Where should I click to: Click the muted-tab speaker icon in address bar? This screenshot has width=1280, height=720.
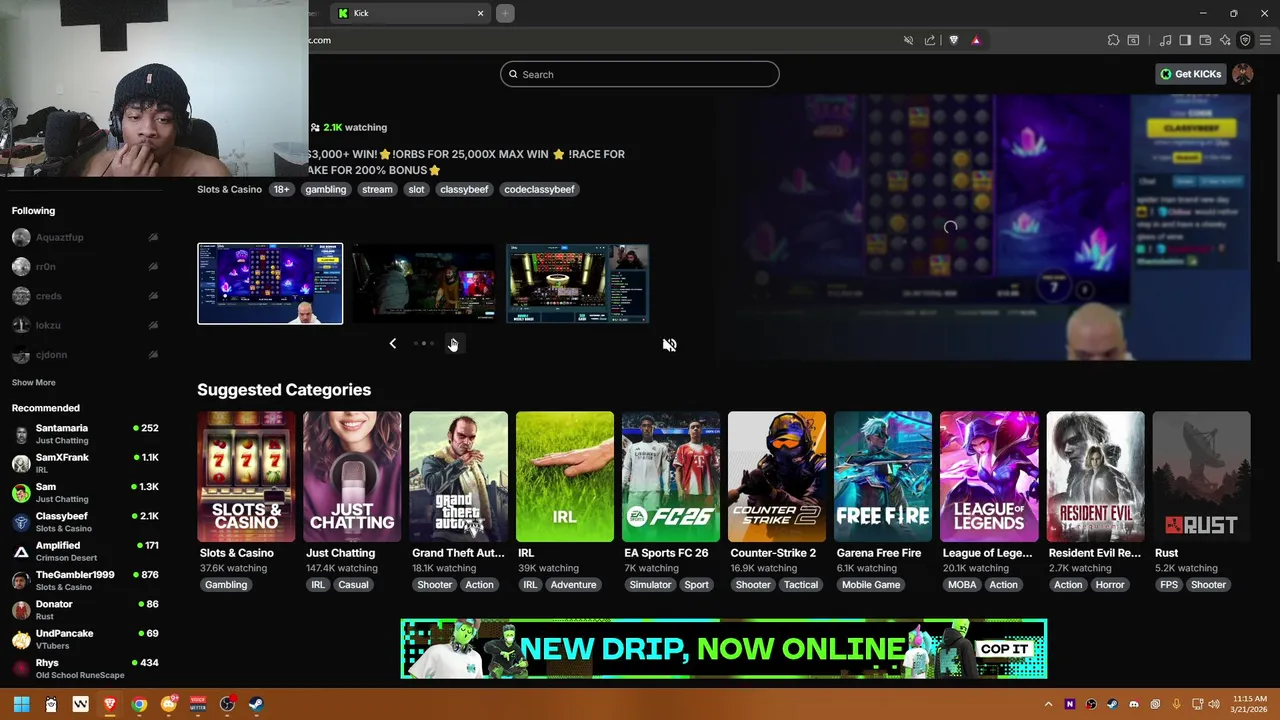pyautogui.click(x=908, y=40)
